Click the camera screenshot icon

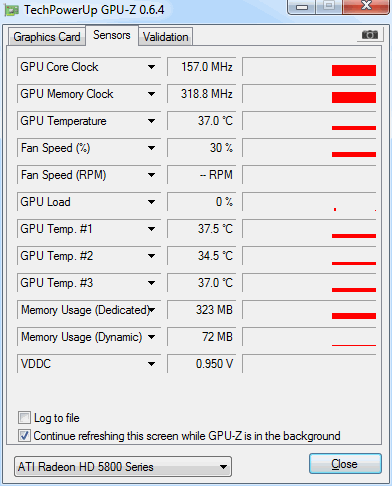tap(370, 35)
